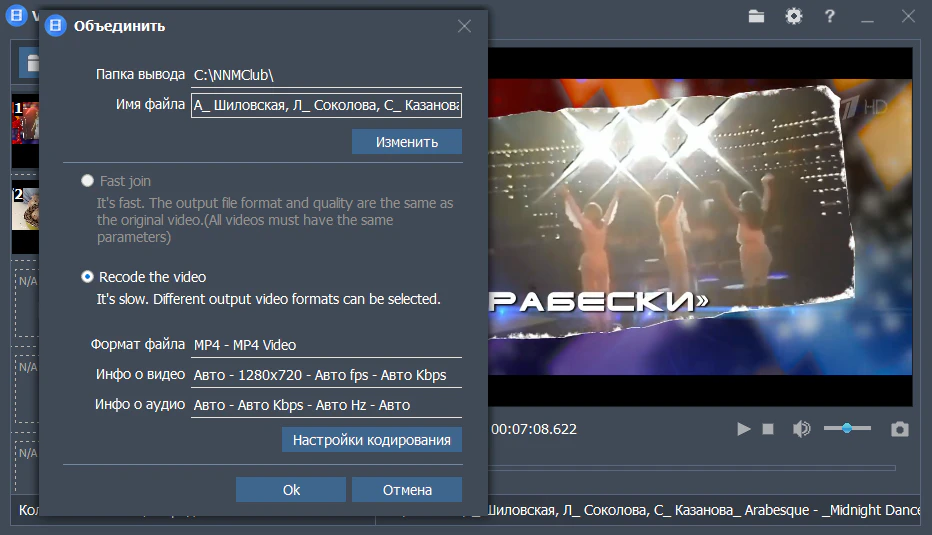Mute the speaker volume icon
932x535 pixels.
pos(801,429)
